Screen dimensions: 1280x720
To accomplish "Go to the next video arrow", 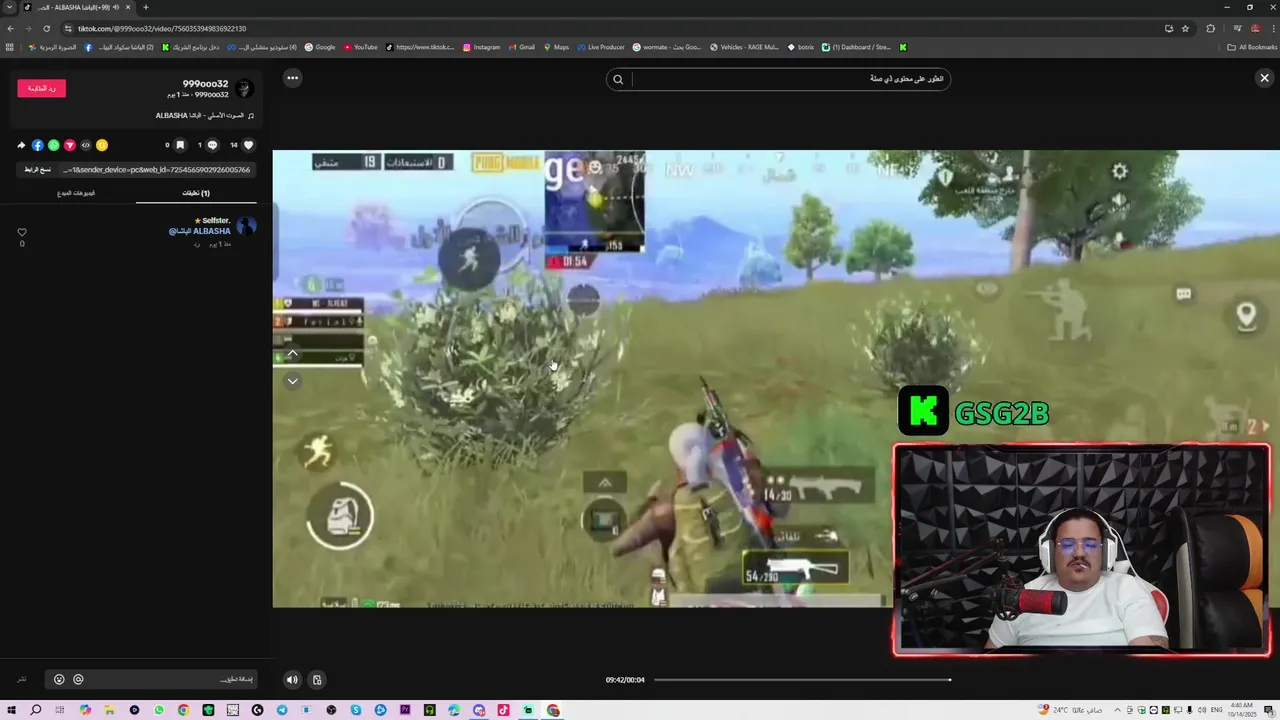I will coord(292,381).
